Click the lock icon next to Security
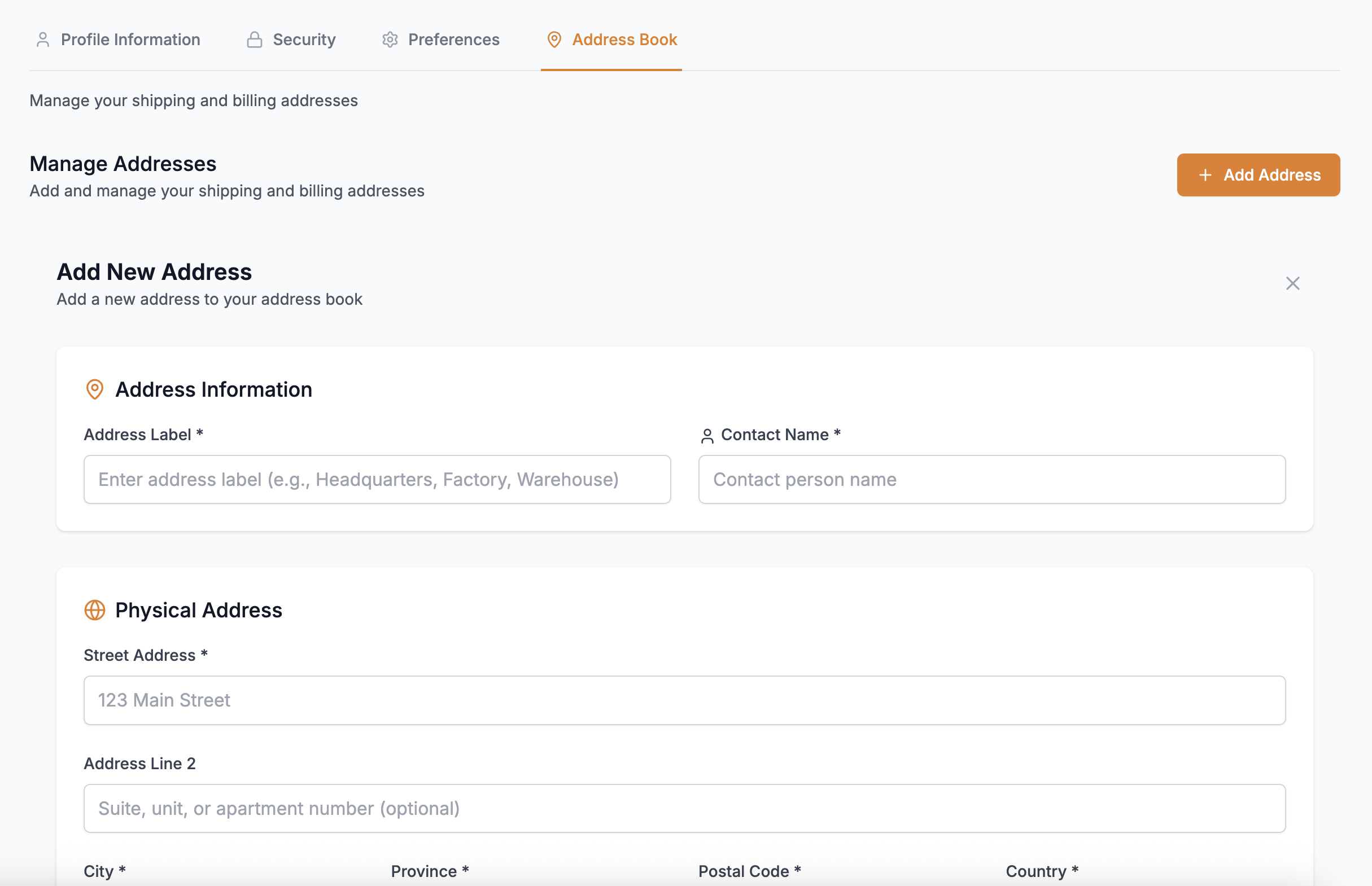 [255, 40]
